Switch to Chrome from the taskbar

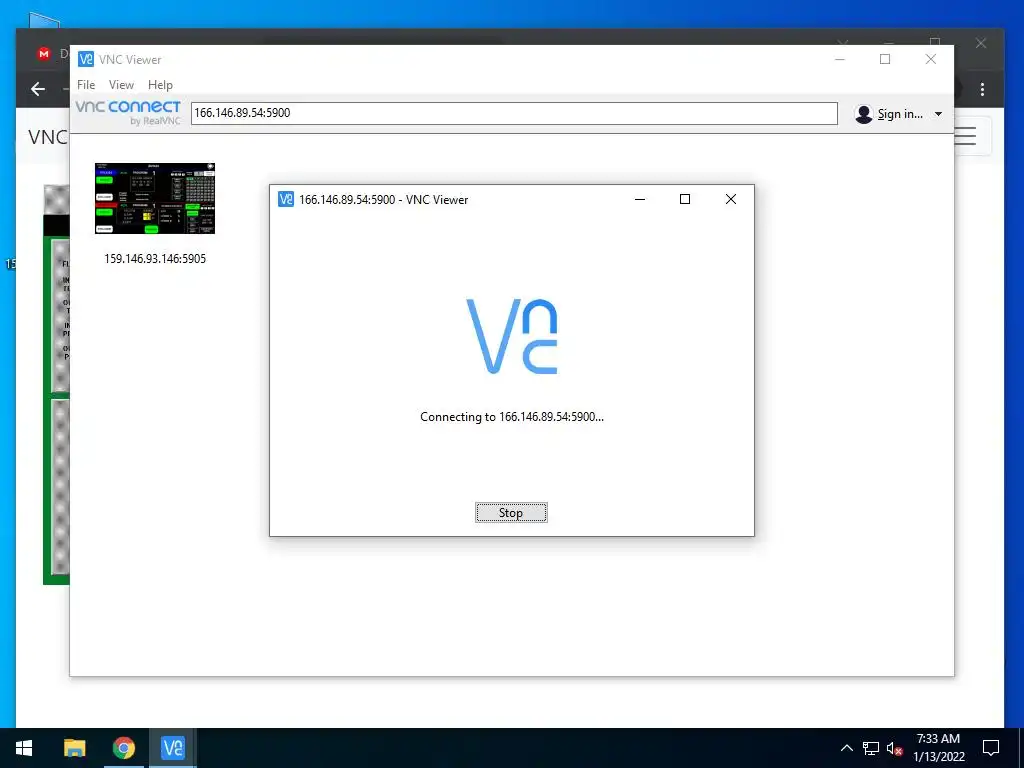(123, 748)
